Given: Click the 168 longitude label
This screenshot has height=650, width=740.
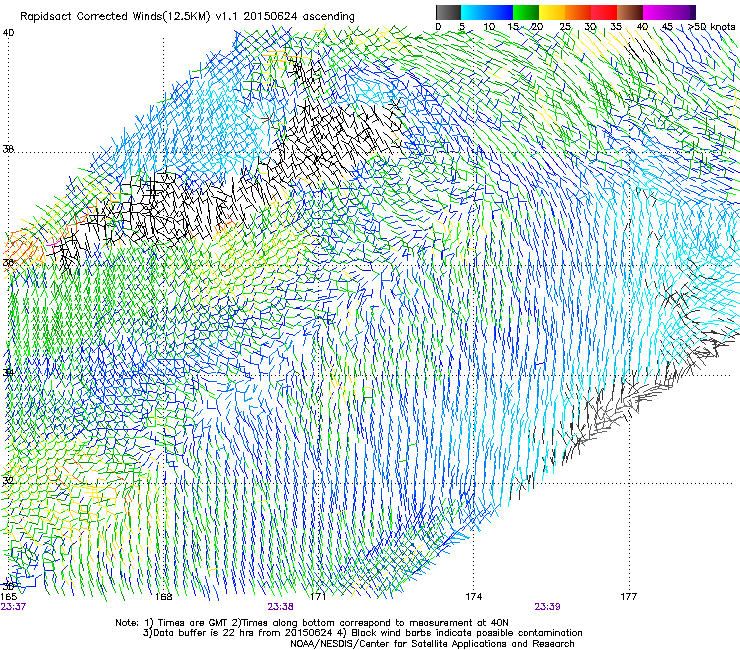Looking at the screenshot, I should pos(164,597).
